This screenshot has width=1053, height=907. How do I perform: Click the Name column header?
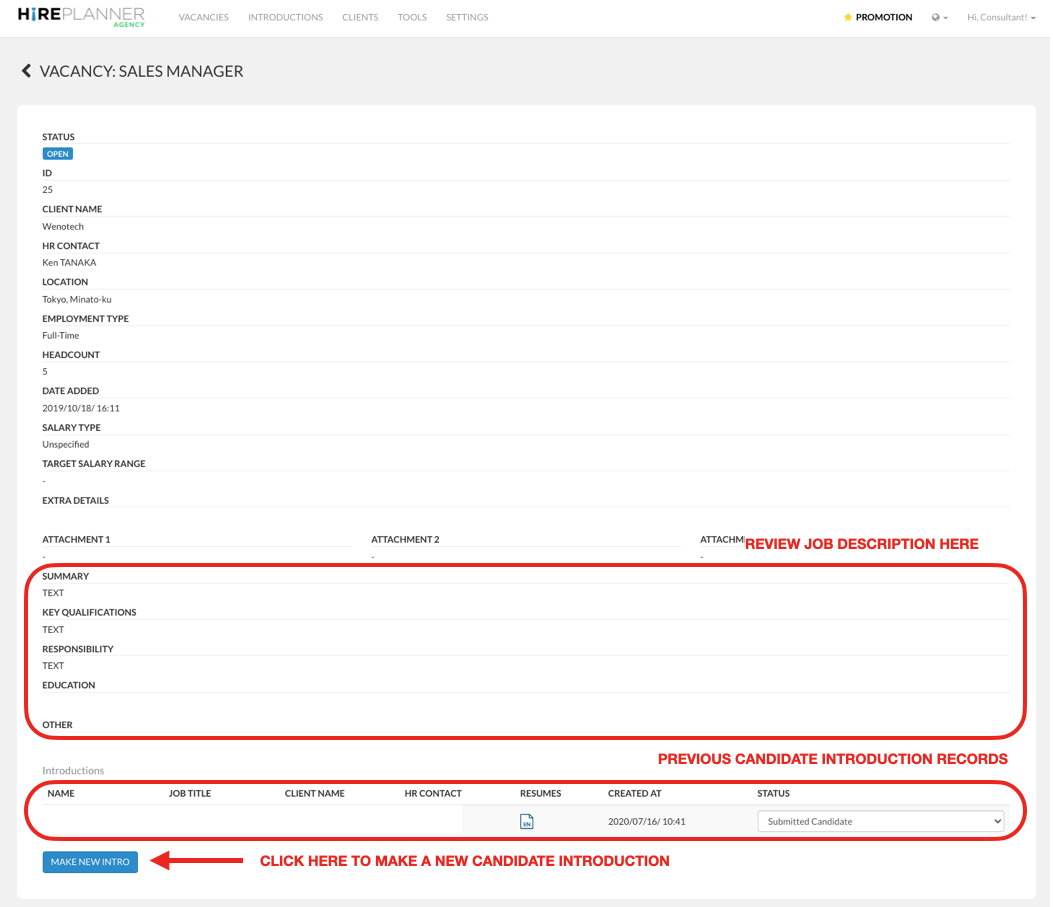coord(61,793)
